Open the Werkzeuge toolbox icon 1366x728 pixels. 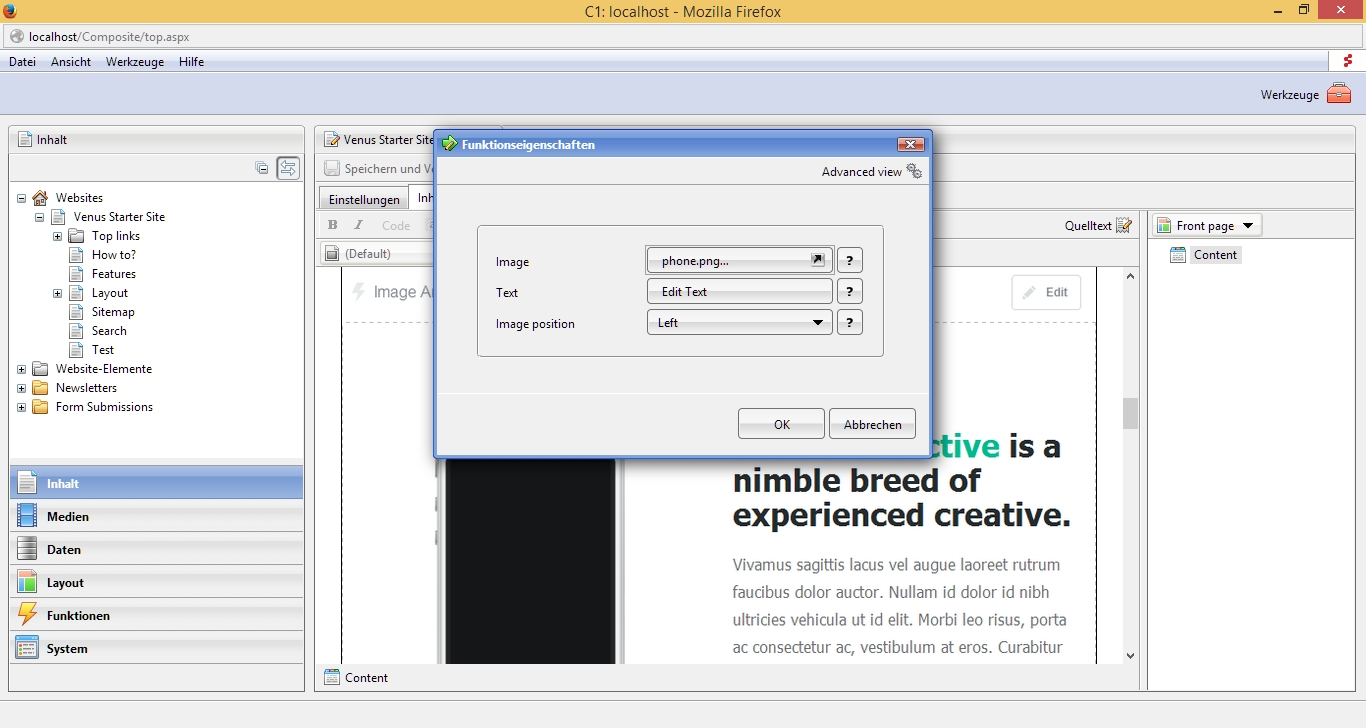coord(1339,95)
